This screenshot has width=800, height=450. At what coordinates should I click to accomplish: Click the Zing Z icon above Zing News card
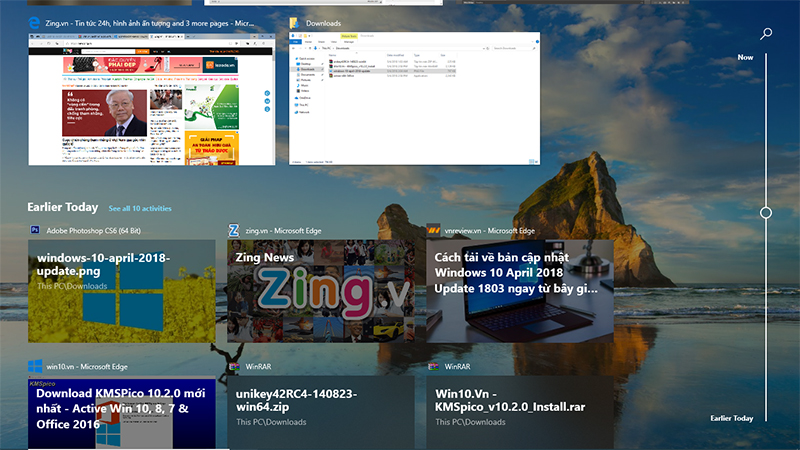[233, 231]
